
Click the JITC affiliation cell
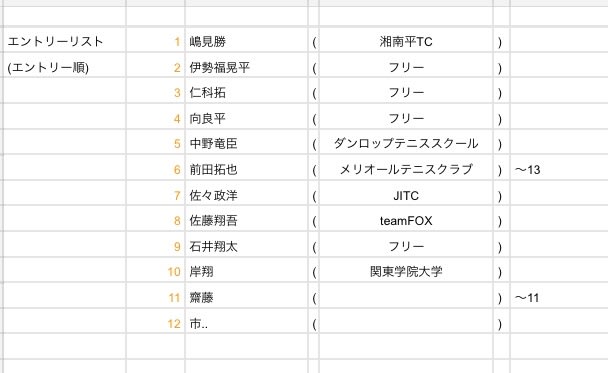[x=406, y=195]
